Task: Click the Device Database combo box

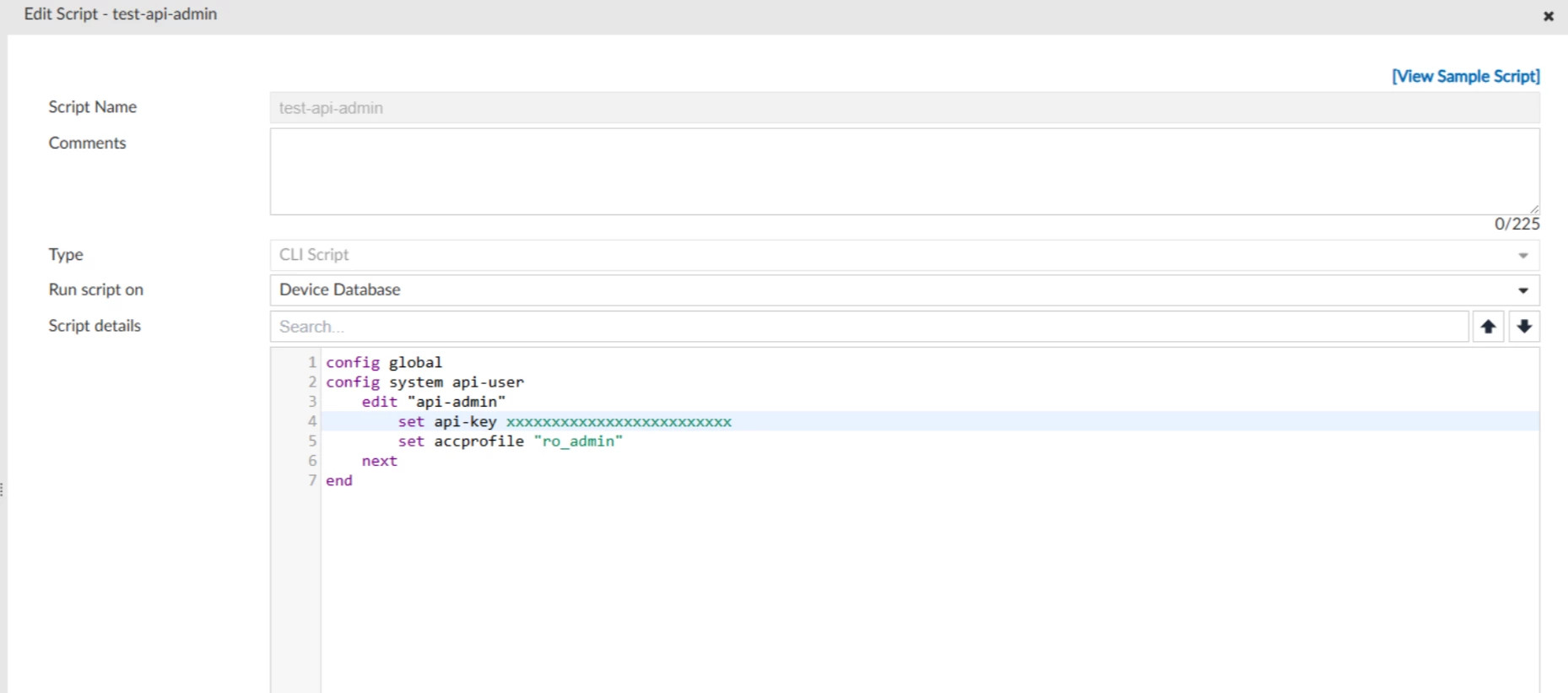Action: tap(905, 290)
